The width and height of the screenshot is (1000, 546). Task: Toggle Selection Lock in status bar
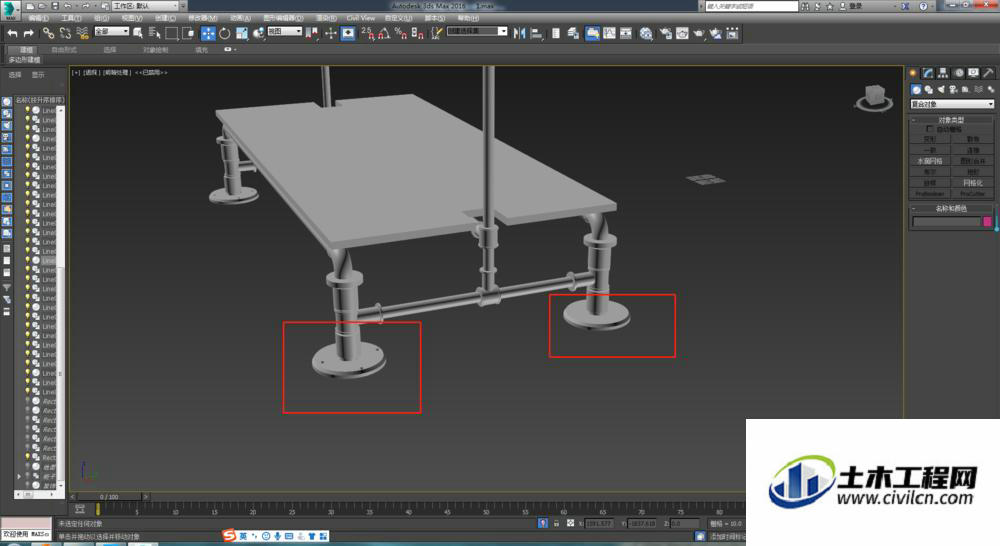click(556, 523)
